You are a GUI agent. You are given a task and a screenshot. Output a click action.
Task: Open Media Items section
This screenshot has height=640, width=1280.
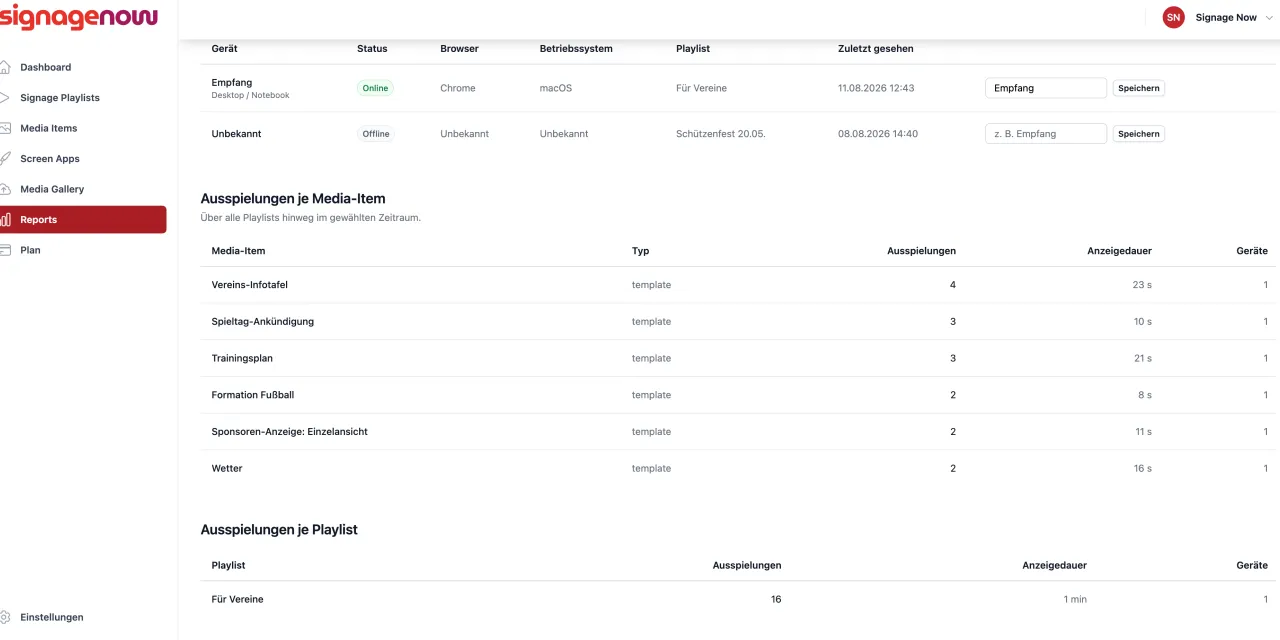point(83,128)
